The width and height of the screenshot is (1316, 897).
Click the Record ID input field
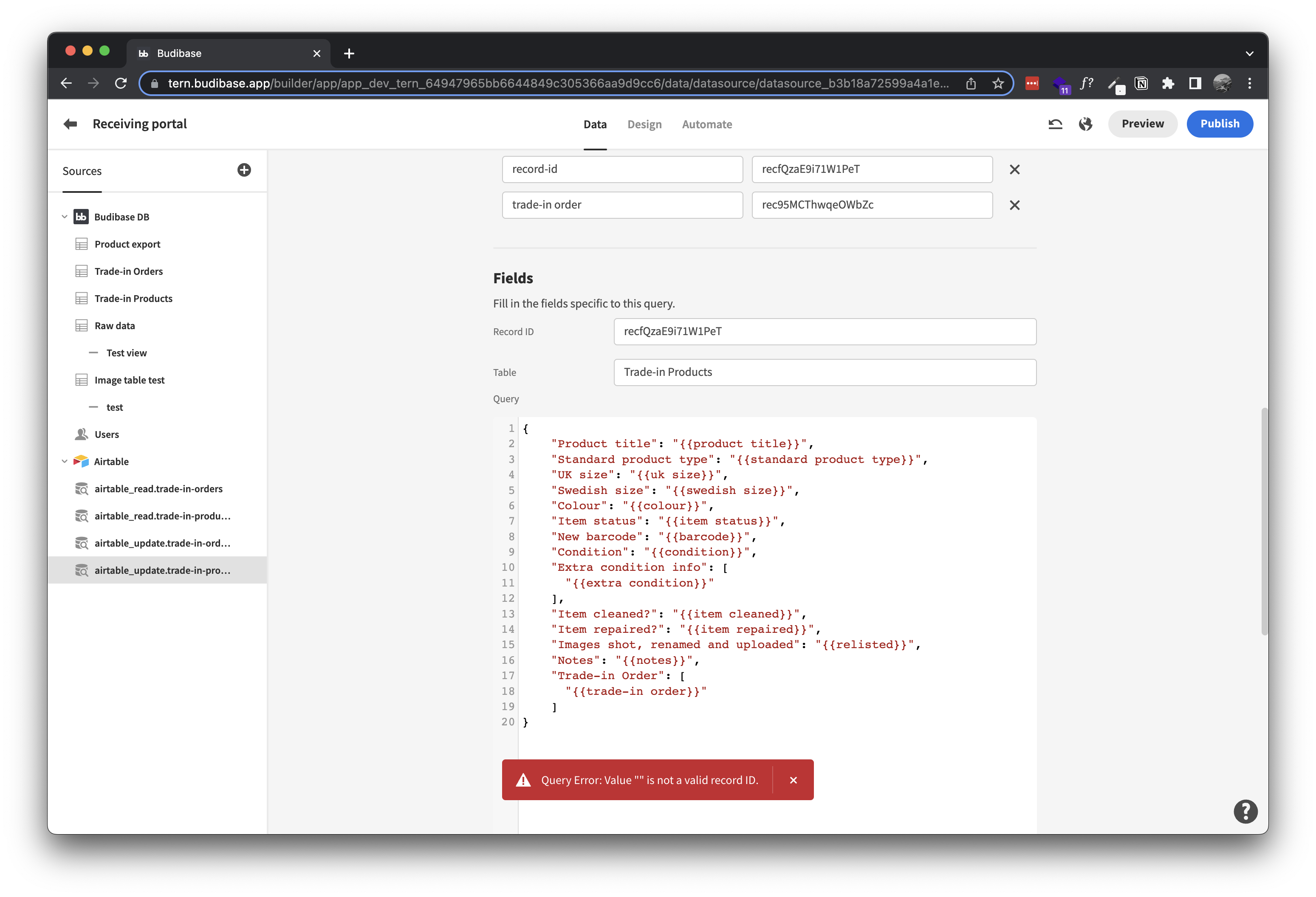click(825, 331)
